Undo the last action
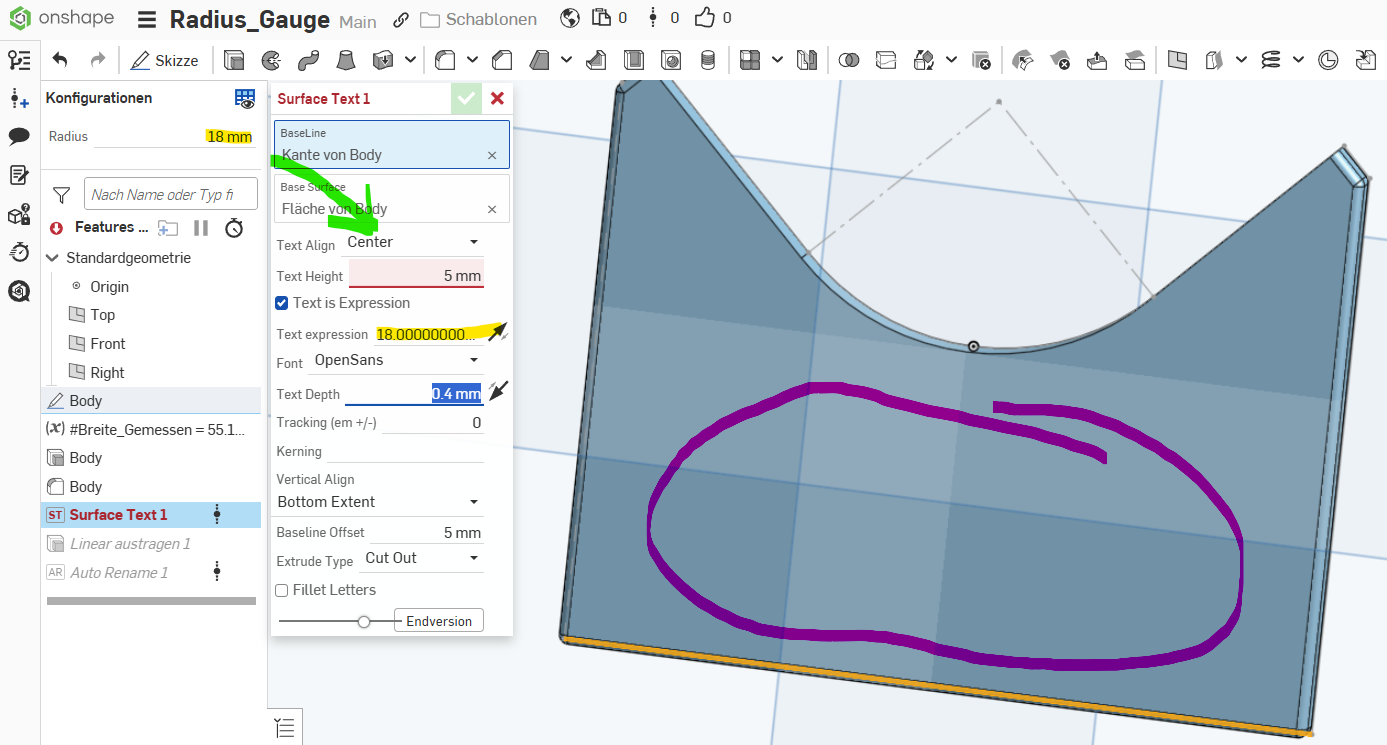This screenshot has width=1387, height=745. point(60,60)
